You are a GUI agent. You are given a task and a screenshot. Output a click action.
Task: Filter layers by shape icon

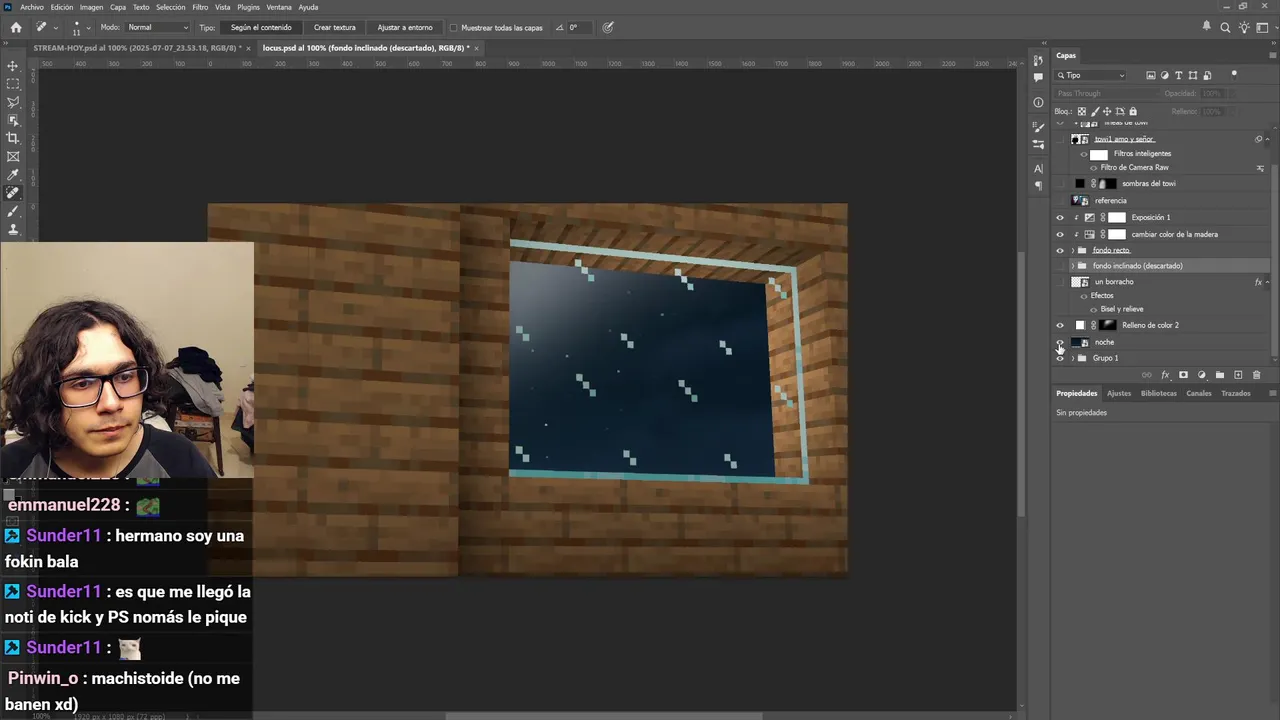1193,75
